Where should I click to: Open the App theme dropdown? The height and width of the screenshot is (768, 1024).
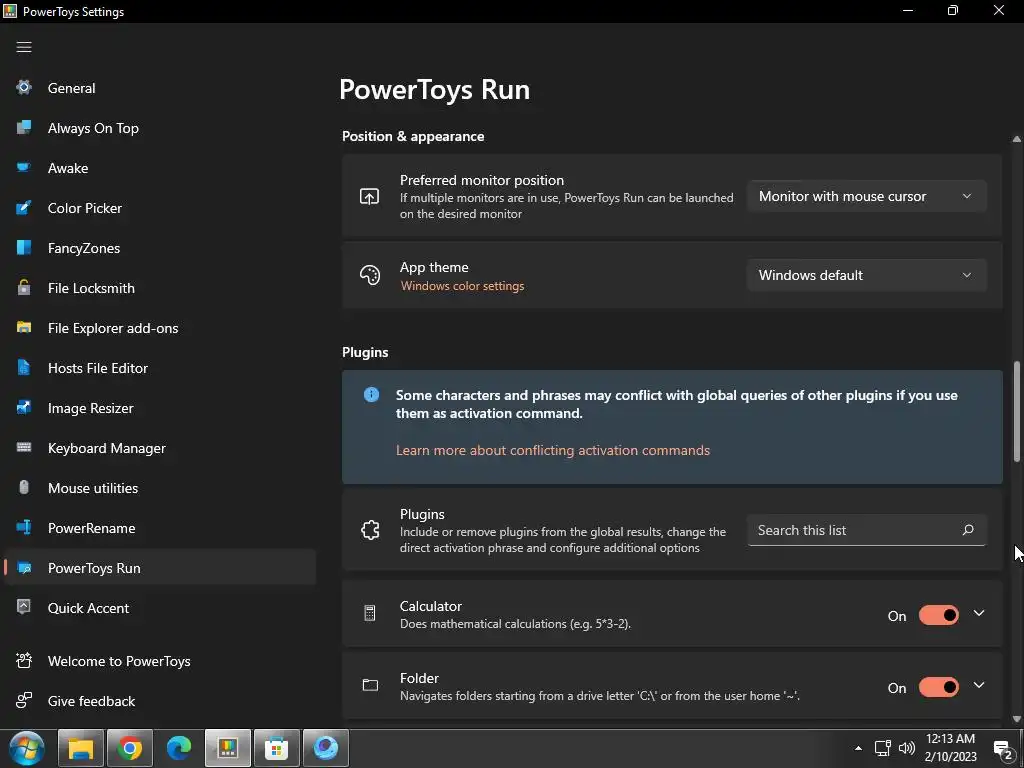click(866, 275)
